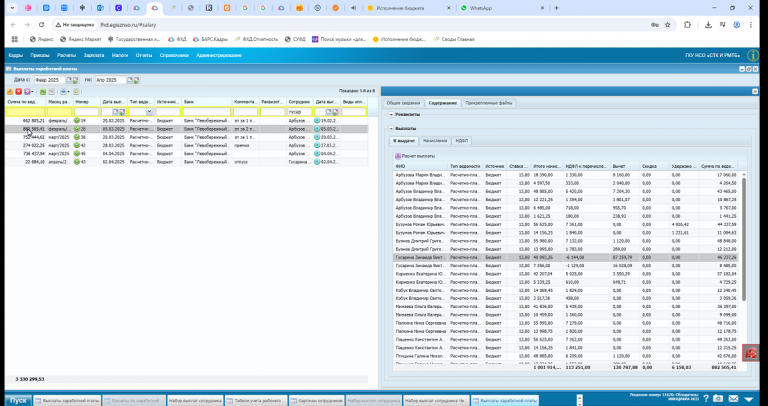Viewport: 768px width, 406px height.
Task: Click the red delete record icon
Action: click(x=19, y=92)
